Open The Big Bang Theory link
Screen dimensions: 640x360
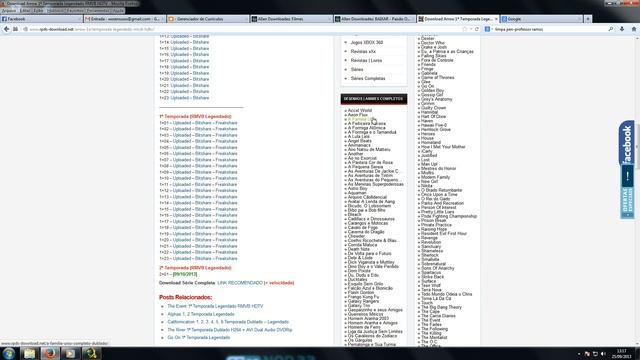pos(441,307)
